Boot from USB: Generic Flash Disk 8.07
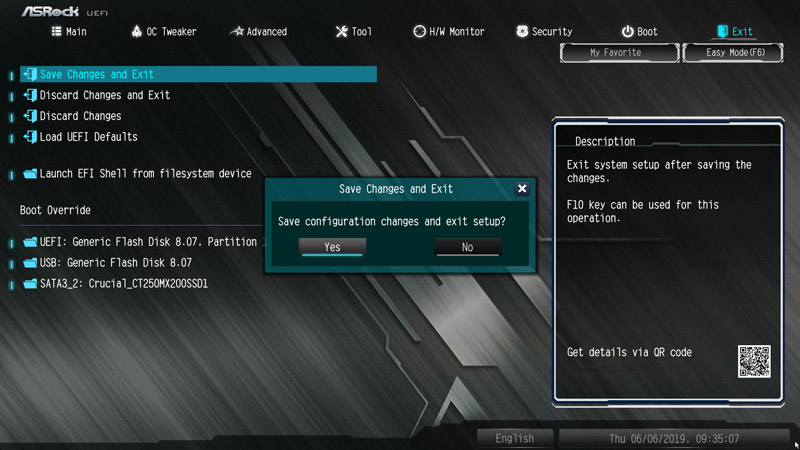The width and height of the screenshot is (800, 450). click(x=116, y=263)
